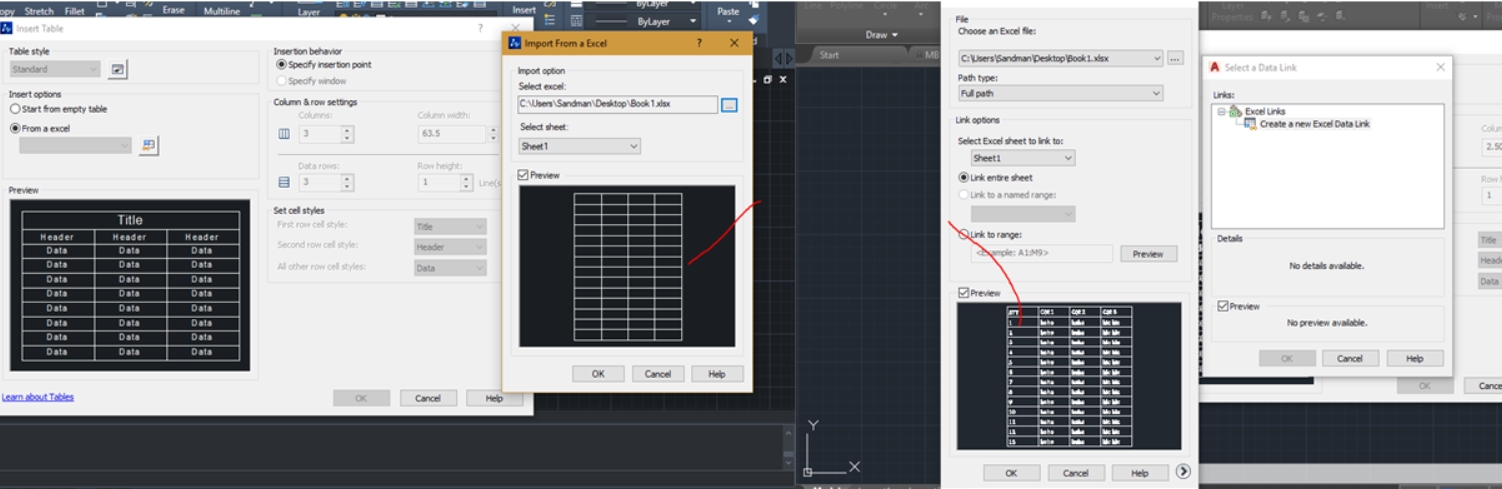Select Link entire sheet radio
This screenshot has height=489, width=1502.
[x=964, y=177]
